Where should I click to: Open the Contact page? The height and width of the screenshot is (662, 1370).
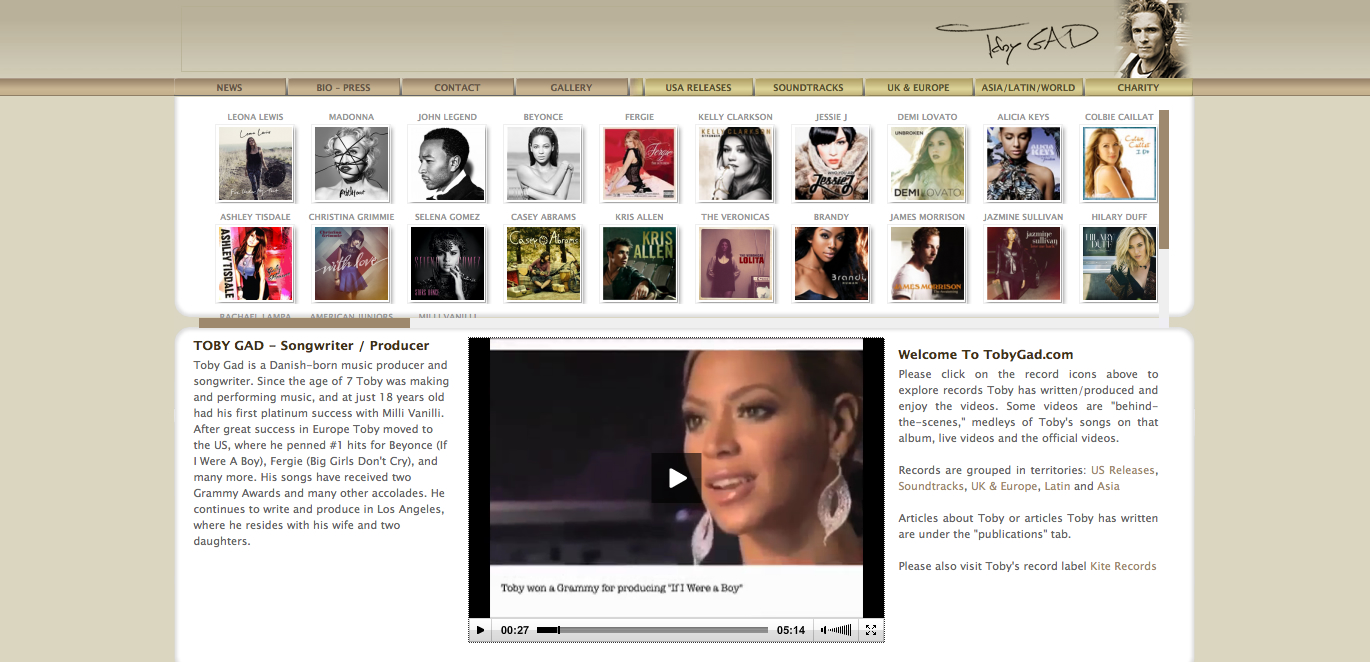458,87
